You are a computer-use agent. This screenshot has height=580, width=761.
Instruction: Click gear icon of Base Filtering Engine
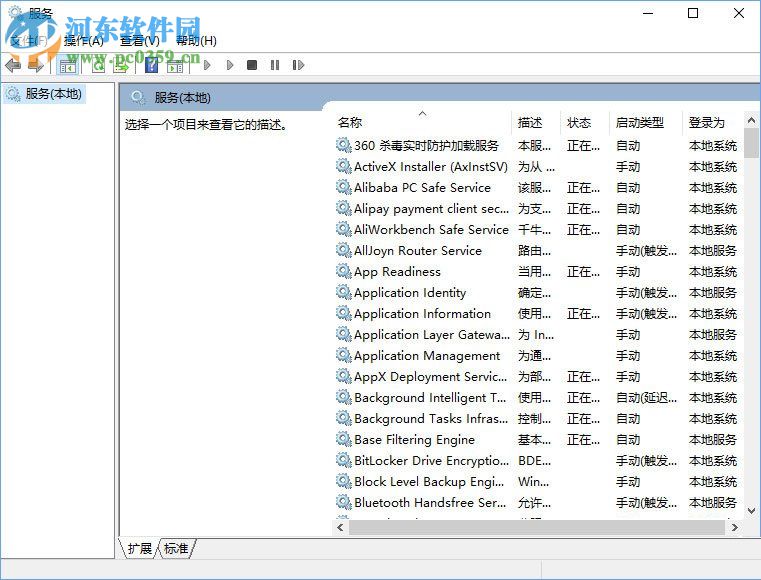click(x=344, y=439)
